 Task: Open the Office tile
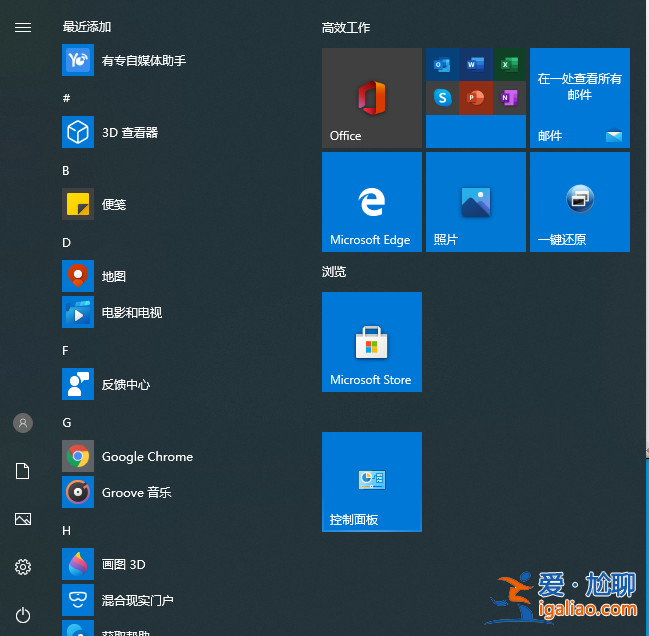pyautogui.click(x=372, y=98)
